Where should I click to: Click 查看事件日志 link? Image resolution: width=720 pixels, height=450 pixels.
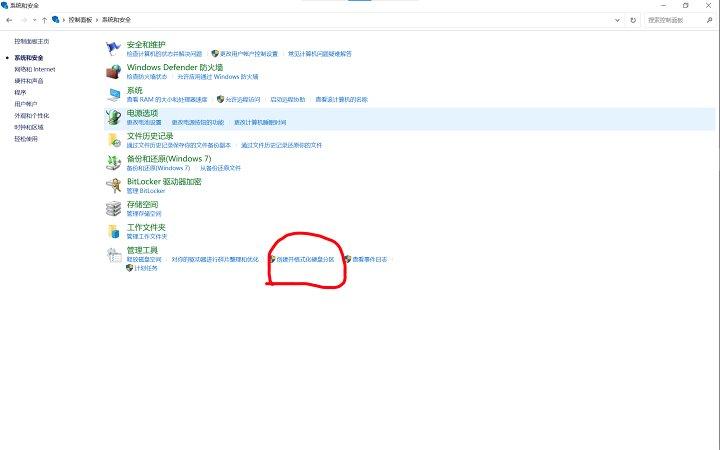click(370, 259)
